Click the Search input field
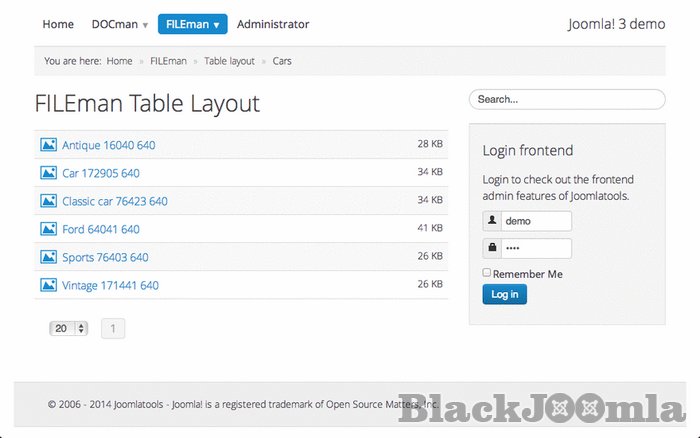 pos(566,100)
